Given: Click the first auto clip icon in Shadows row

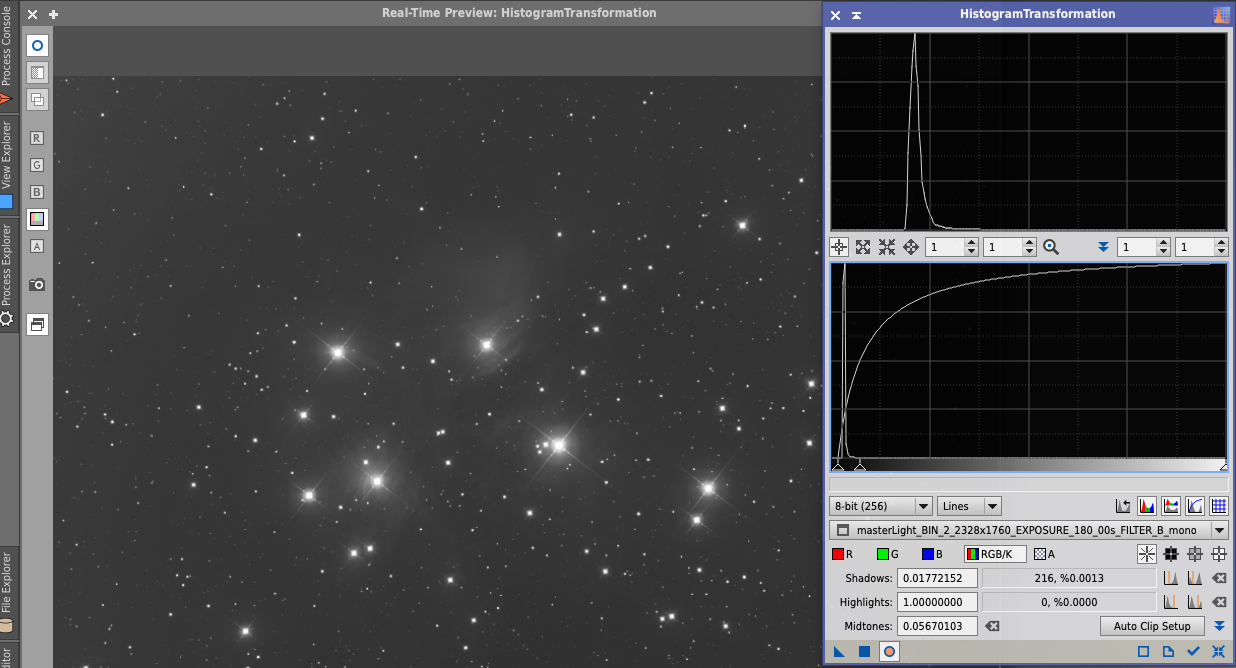Looking at the screenshot, I should click(1171, 578).
